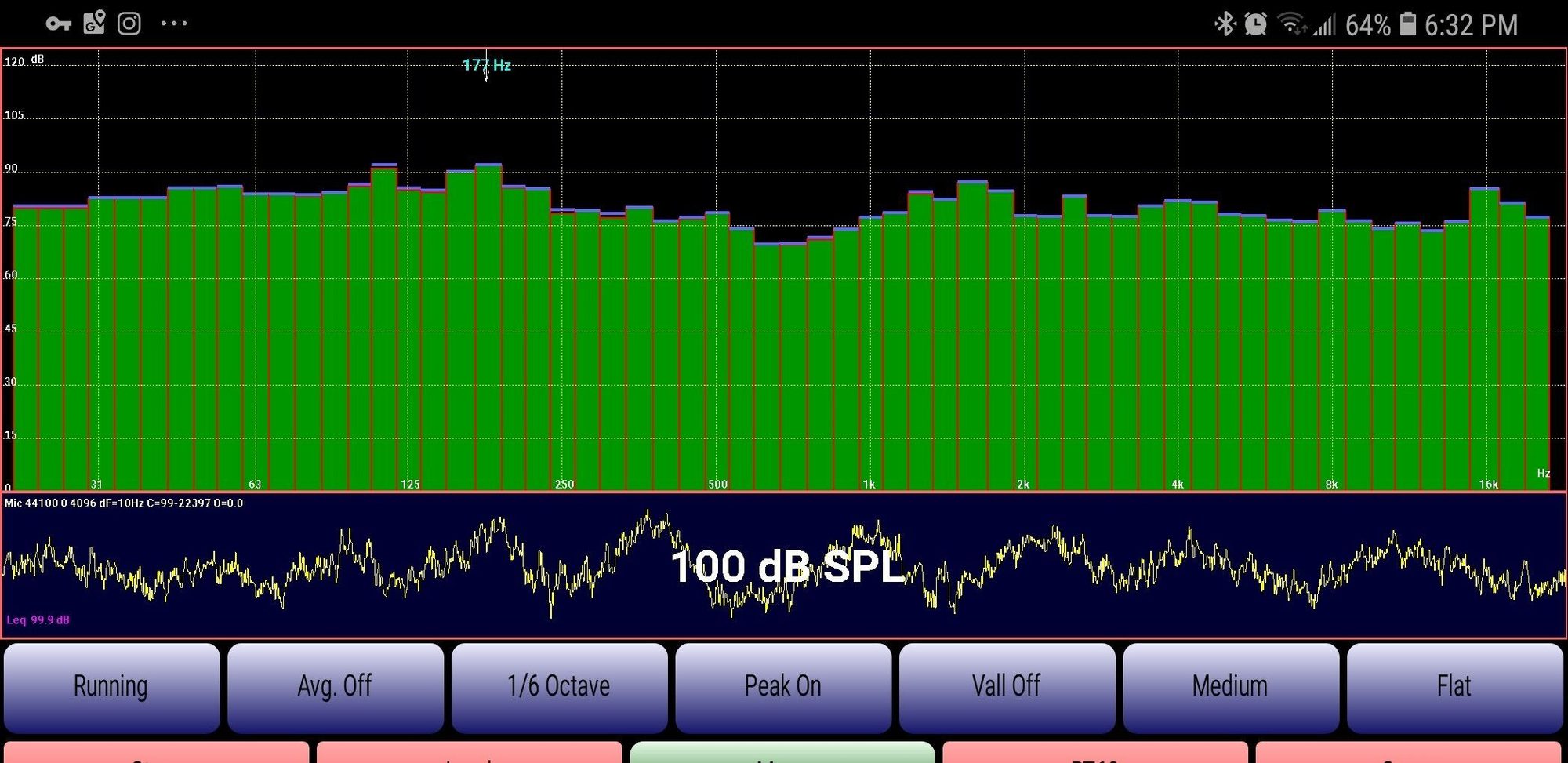Toggle peak hold with Peak On
The image size is (1568, 763).
pos(783,688)
